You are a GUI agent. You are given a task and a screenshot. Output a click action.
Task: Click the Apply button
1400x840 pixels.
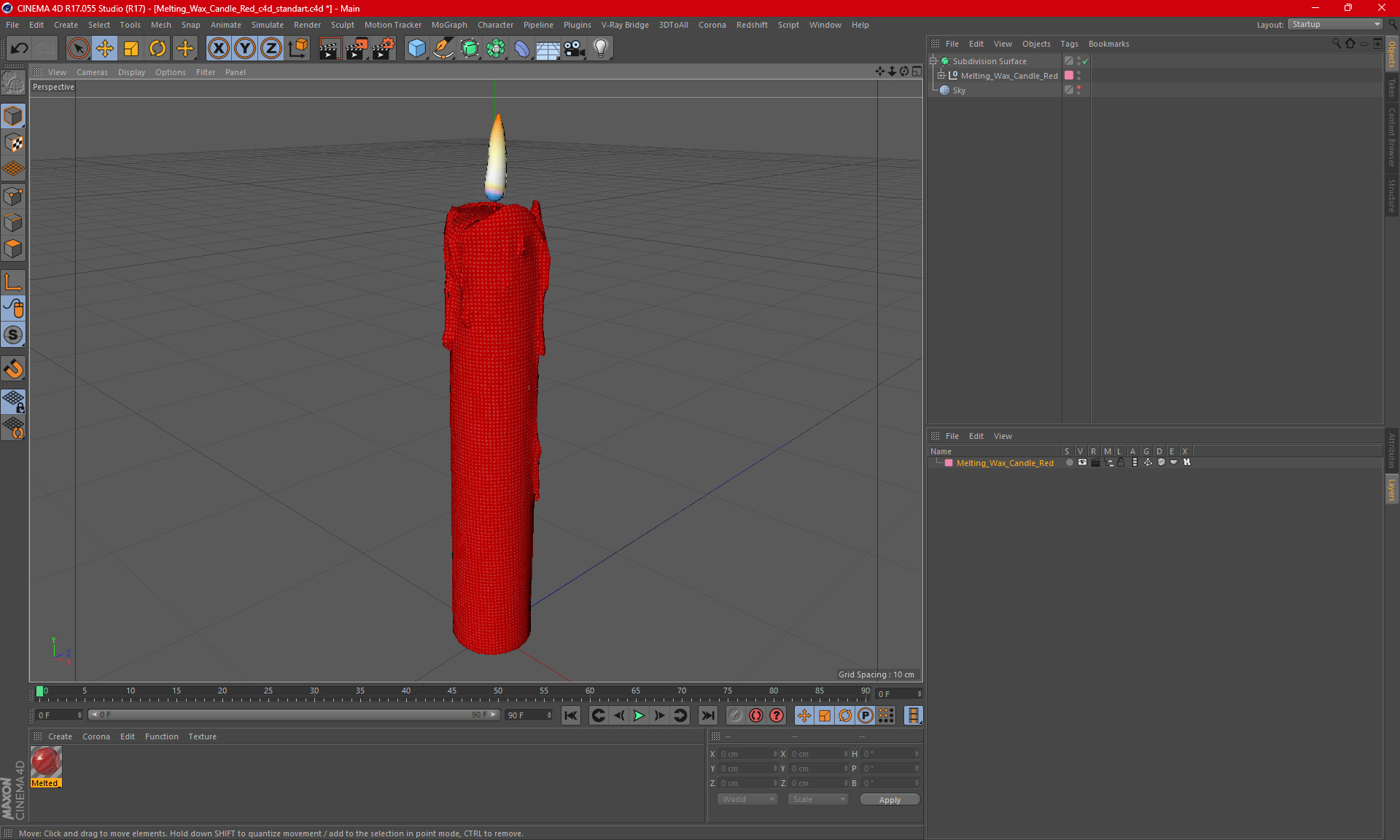[890, 800]
